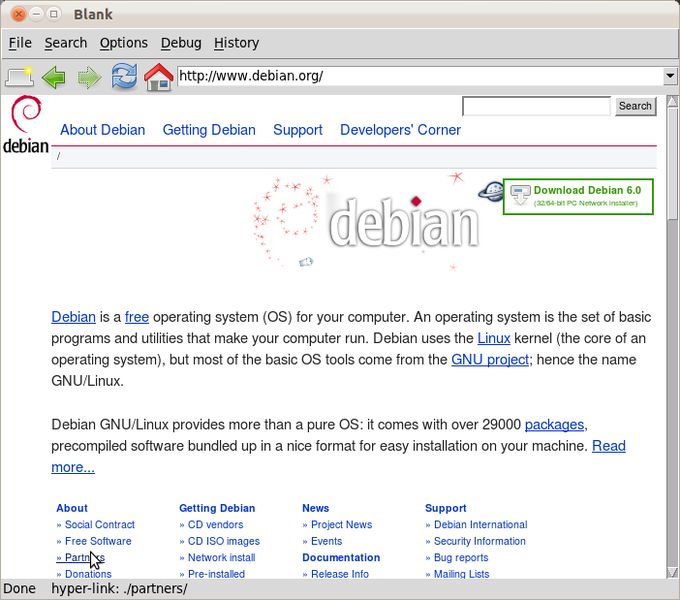This screenshot has height=600, width=680.
Task: Open the Getting Debian navigation link
Action: click(209, 130)
